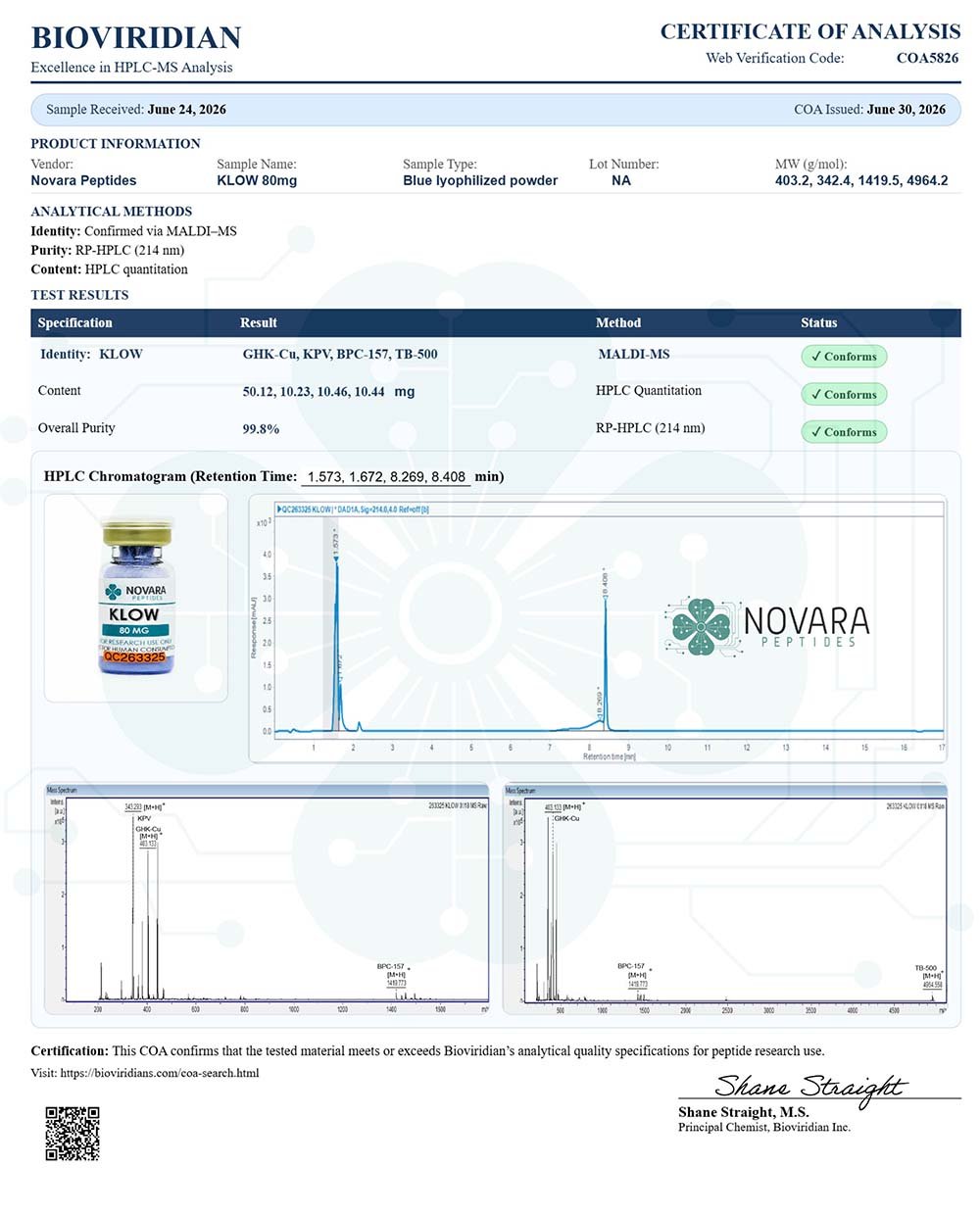Click Excellence in HPLC-MS Analysis tagline
Screen dimensions: 980x1214
[131, 68]
